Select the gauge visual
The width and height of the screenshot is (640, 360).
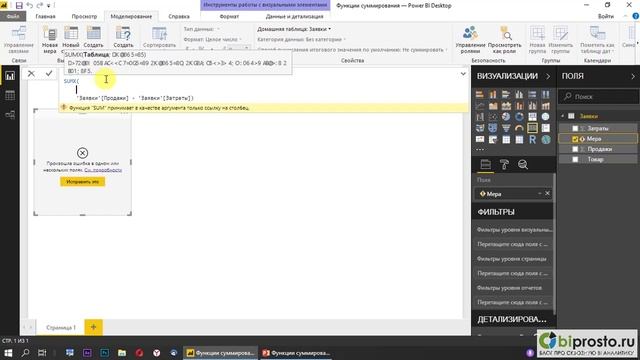pyautogui.click(x=519, y=128)
